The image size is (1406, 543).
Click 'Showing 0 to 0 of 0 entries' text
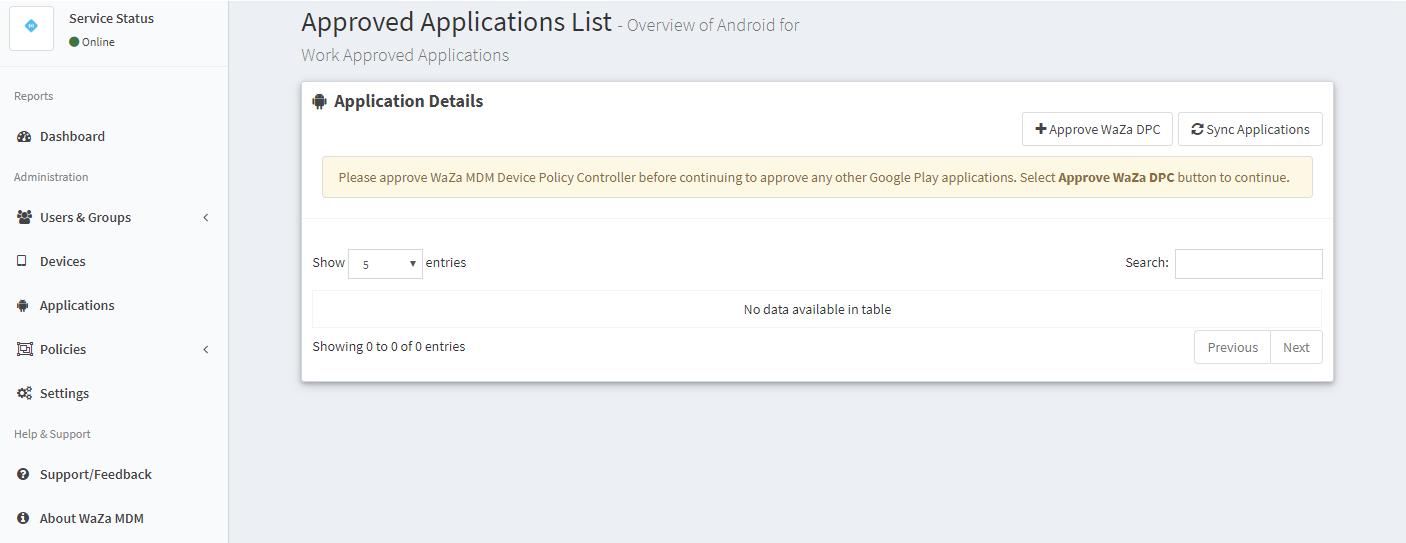[388, 346]
